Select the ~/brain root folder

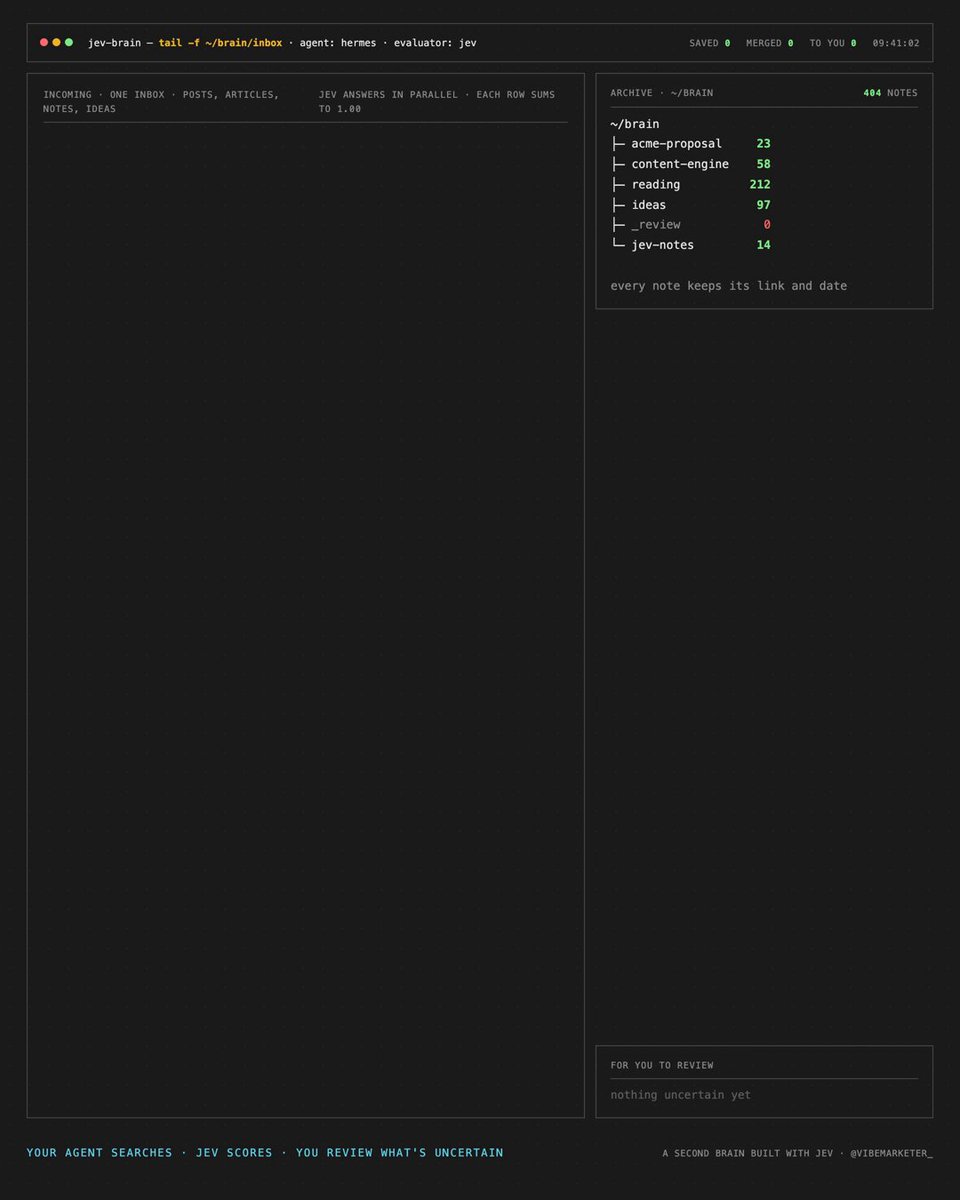pyautogui.click(x=635, y=124)
